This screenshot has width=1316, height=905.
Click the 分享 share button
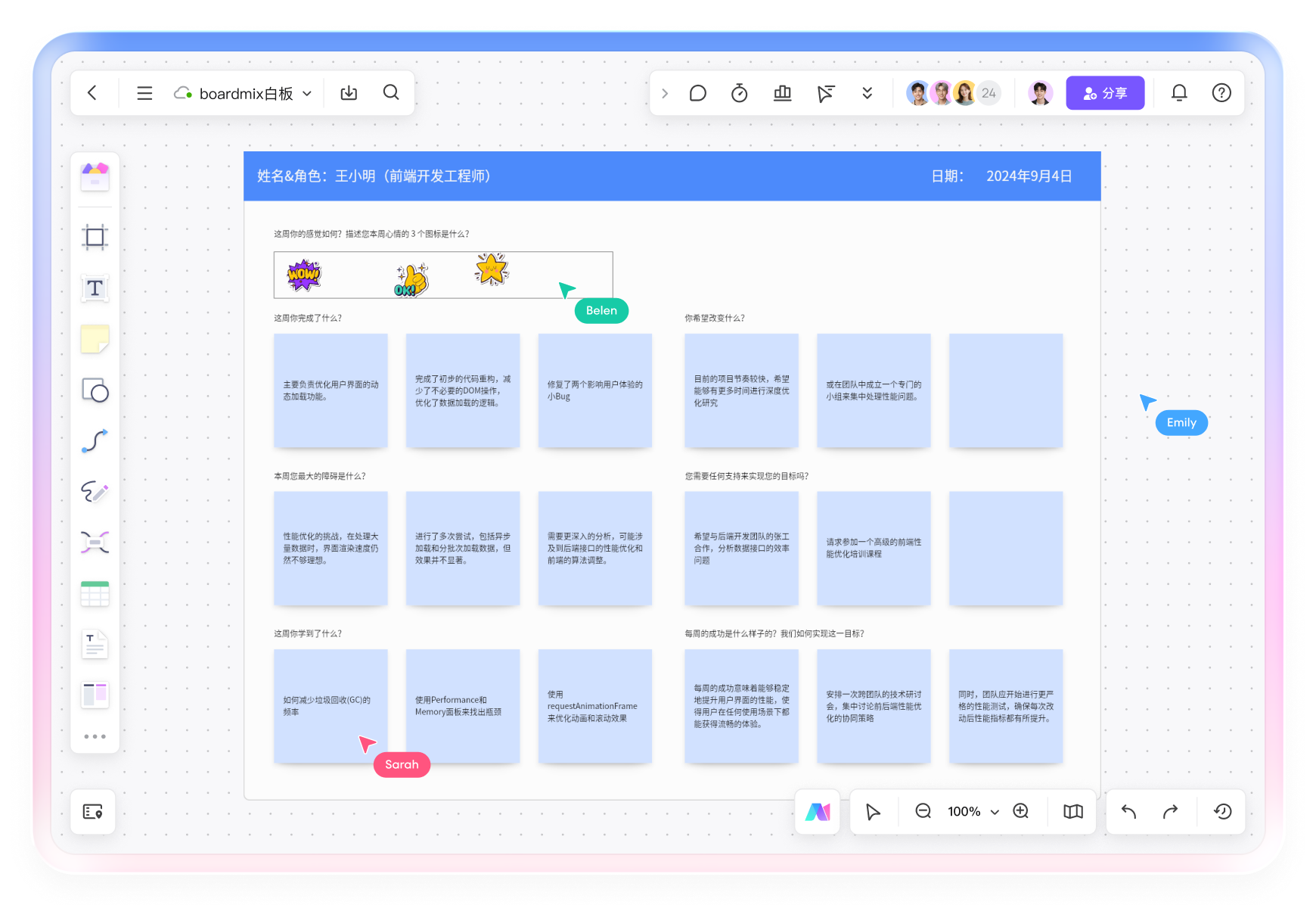click(1104, 93)
